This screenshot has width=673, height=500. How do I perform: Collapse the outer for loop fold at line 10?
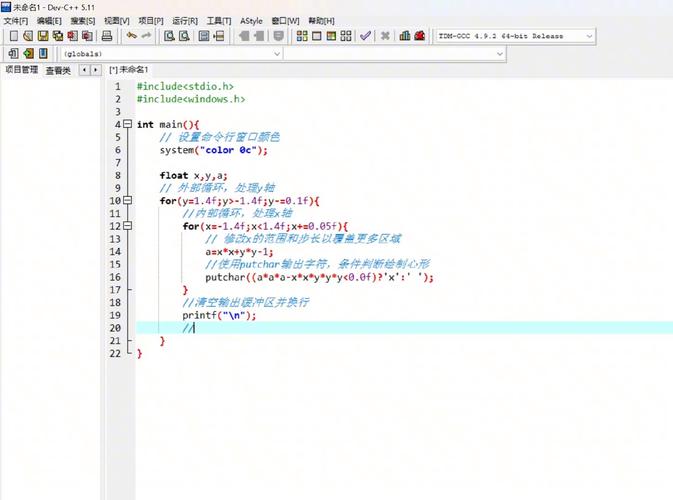(x=127, y=200)
